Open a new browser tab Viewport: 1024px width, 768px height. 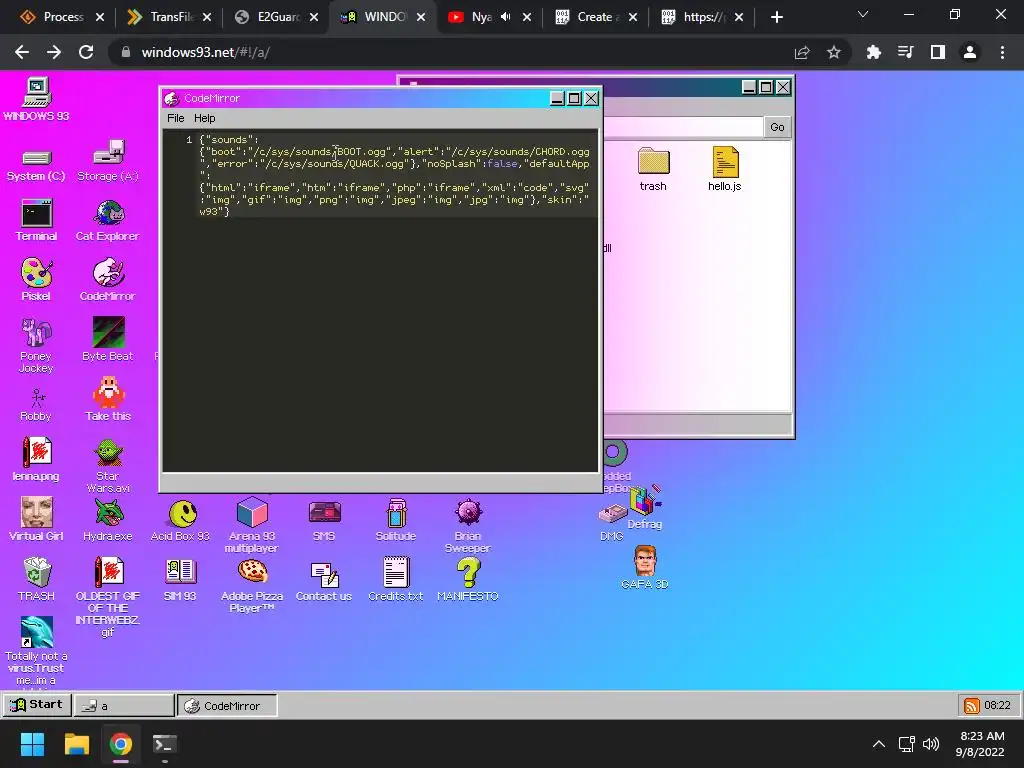point(776,17)
